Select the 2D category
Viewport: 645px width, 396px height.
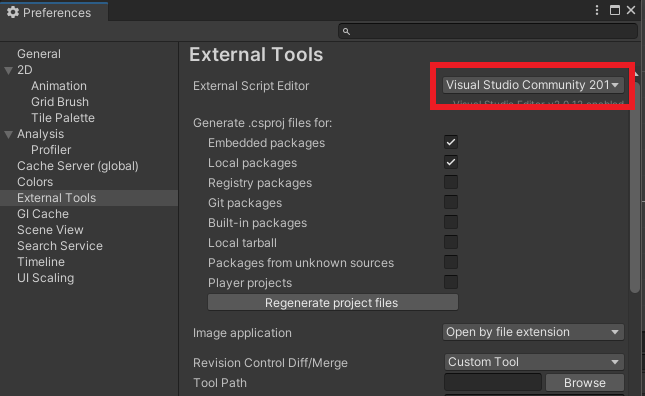[x=25, y=70]
